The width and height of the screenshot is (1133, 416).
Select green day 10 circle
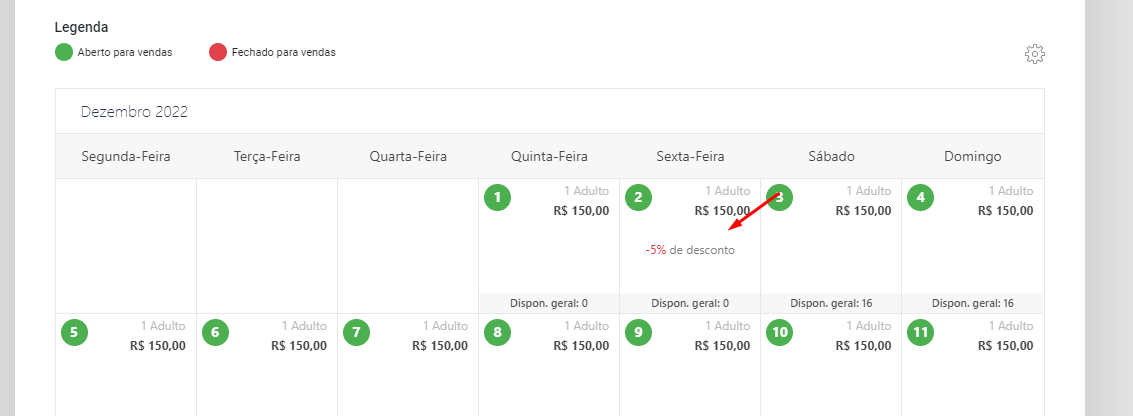tap(780, 332)
